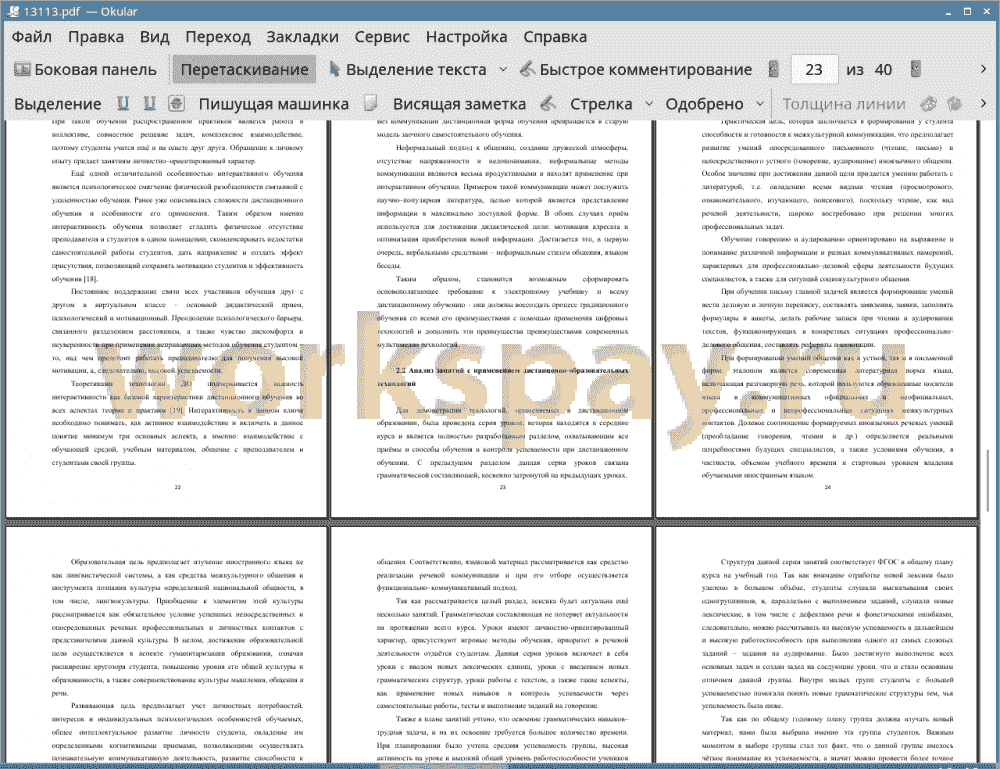
Task: Click the Okular app icon in title bar
Action: click(12, 11)
